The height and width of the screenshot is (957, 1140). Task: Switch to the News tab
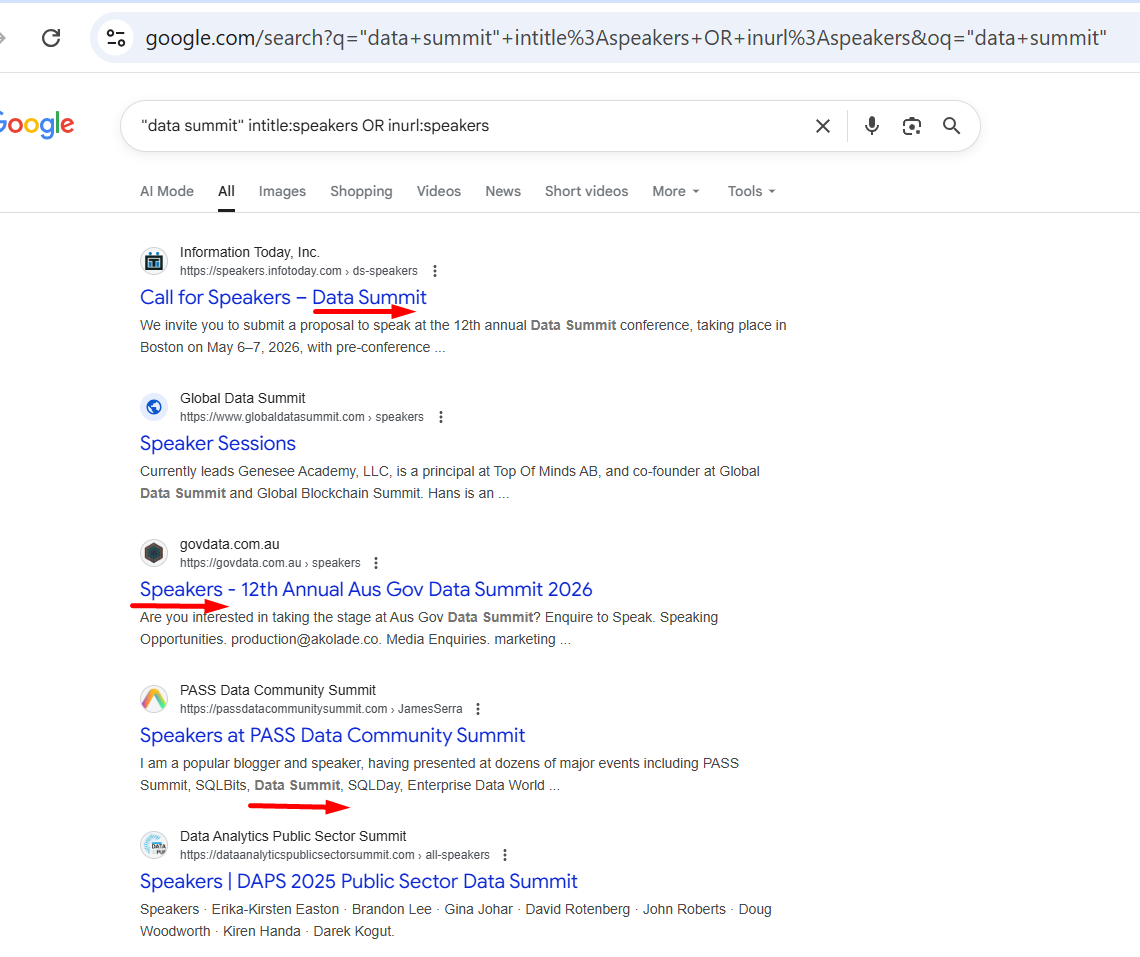tap(503, 191)
